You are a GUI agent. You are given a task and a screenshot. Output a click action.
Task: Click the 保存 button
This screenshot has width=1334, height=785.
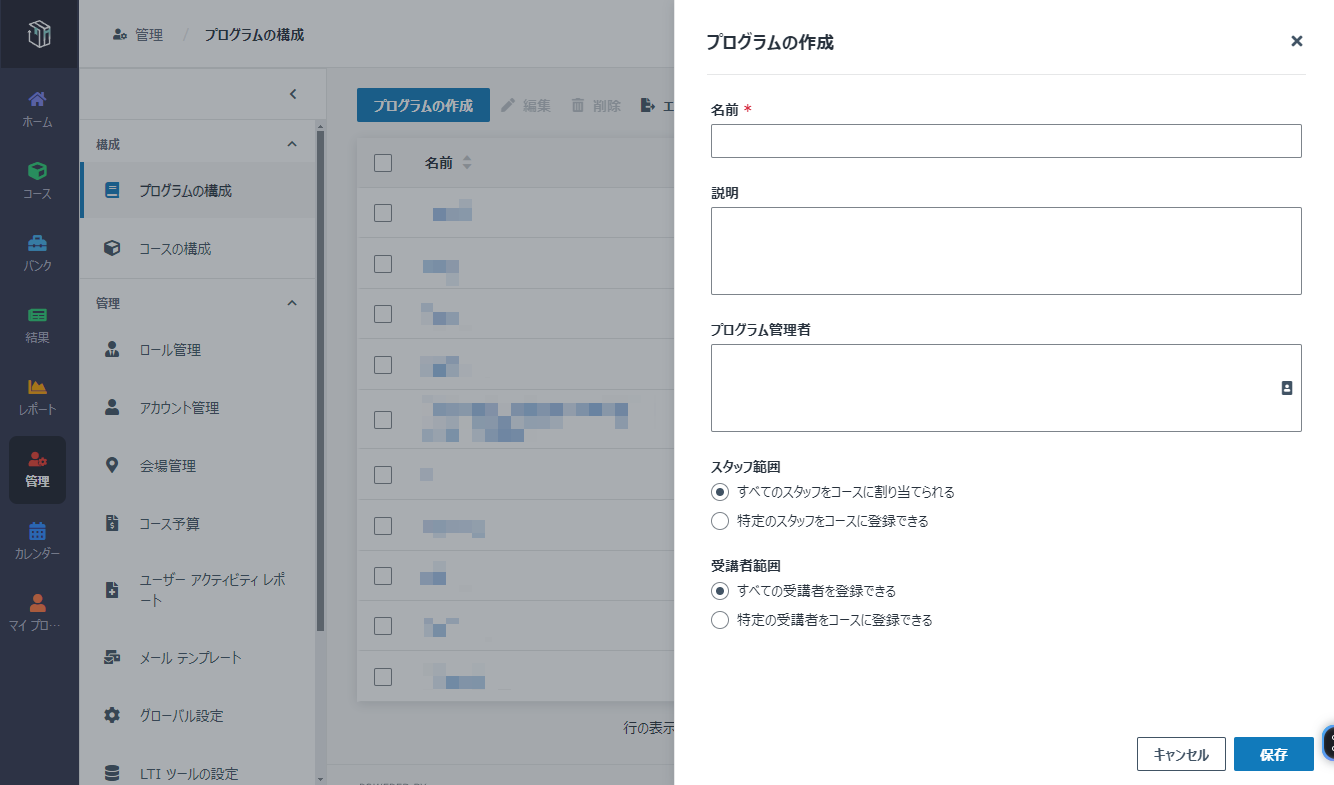tap(1274, 754)
